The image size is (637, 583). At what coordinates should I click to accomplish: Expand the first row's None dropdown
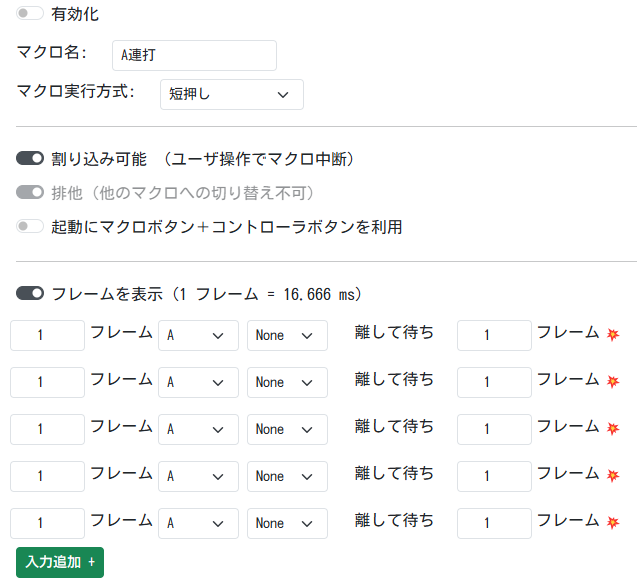pyautogui.click(x=287, y=335)
